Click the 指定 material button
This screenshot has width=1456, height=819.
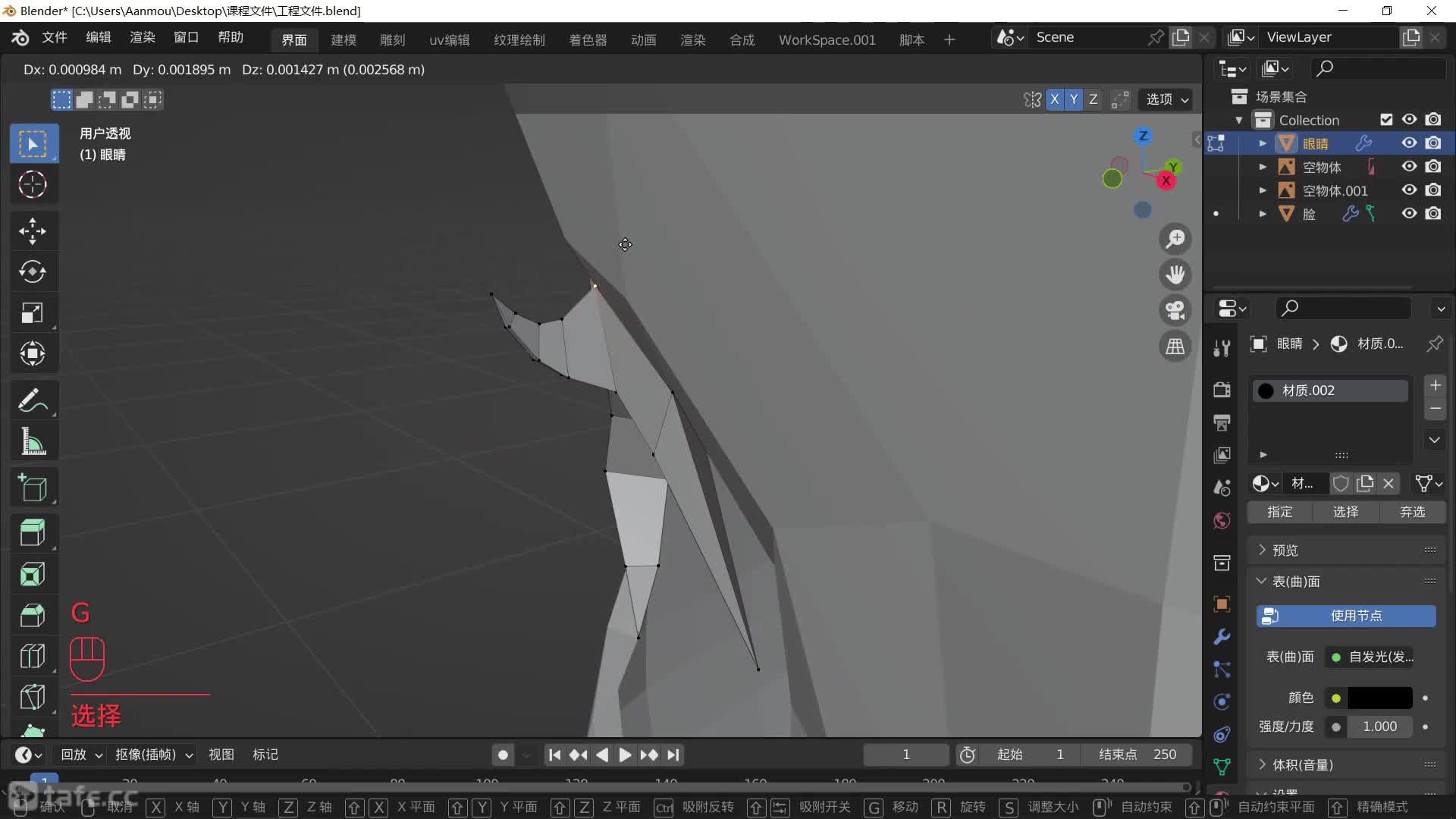[x=1280, y=512]
